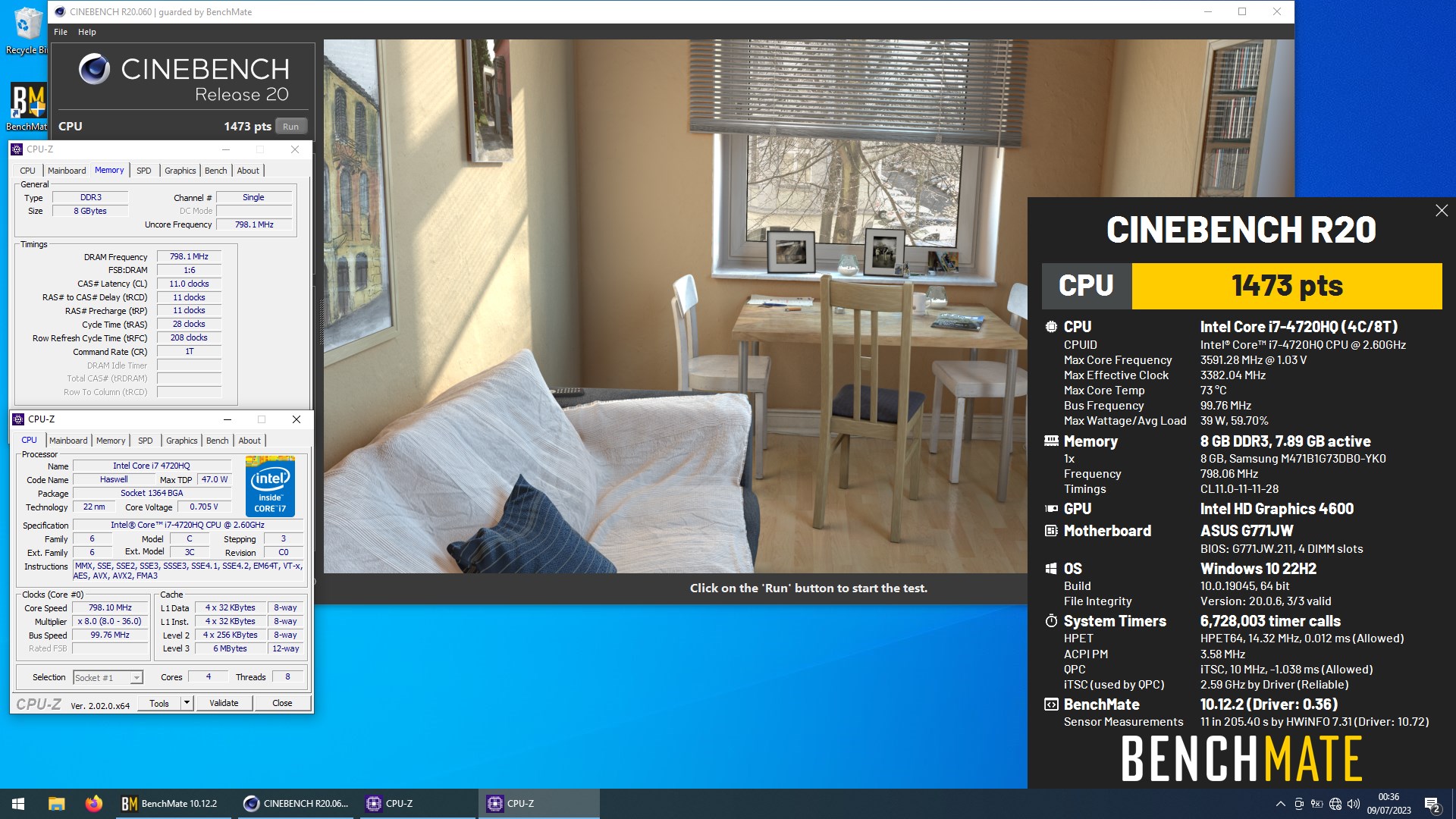Switch to the first CPU-Z taskbar item
The height and width of the screenshot is (819, 1456).
pos(417,804)
